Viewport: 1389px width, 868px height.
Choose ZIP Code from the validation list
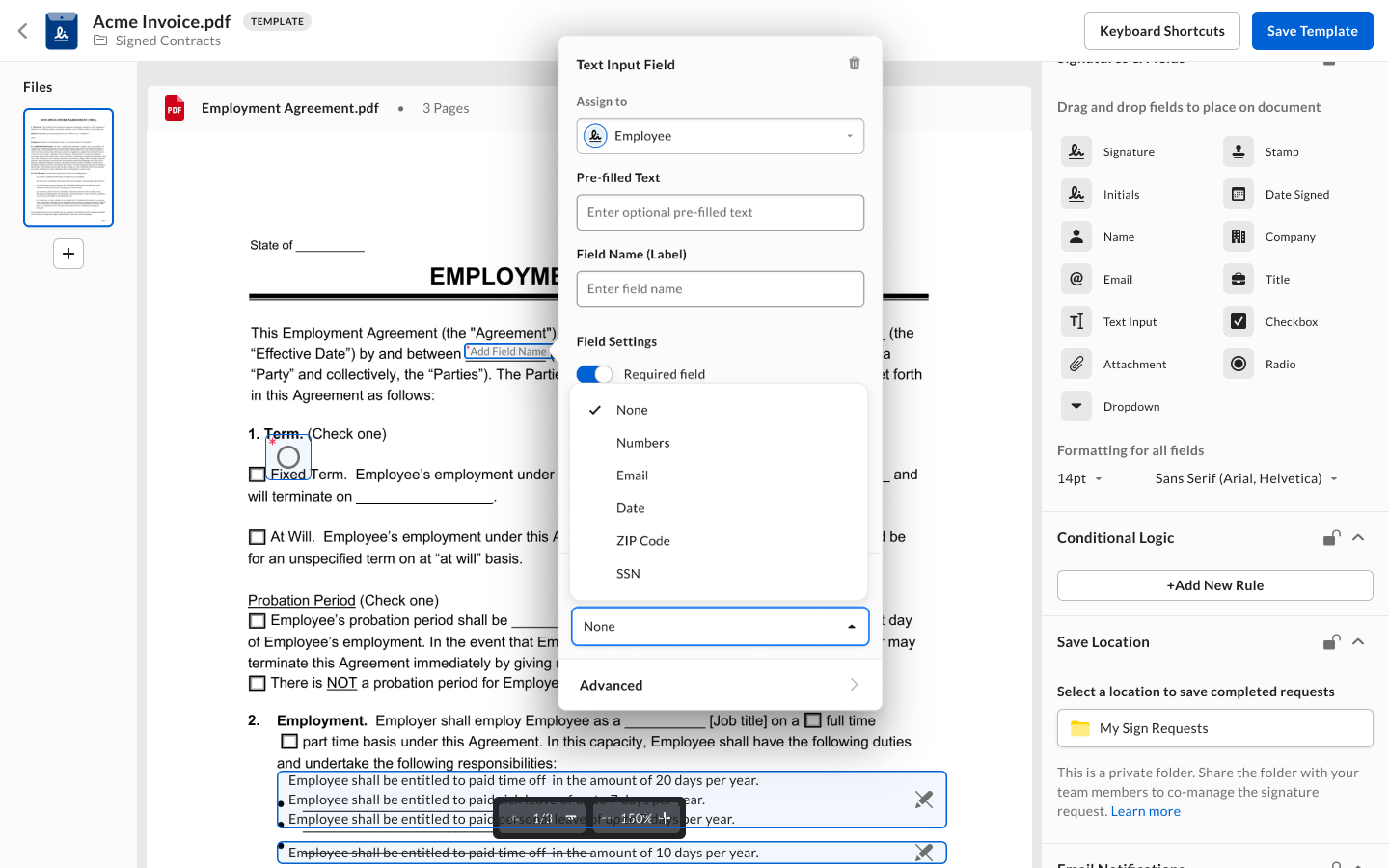point(642,541)
